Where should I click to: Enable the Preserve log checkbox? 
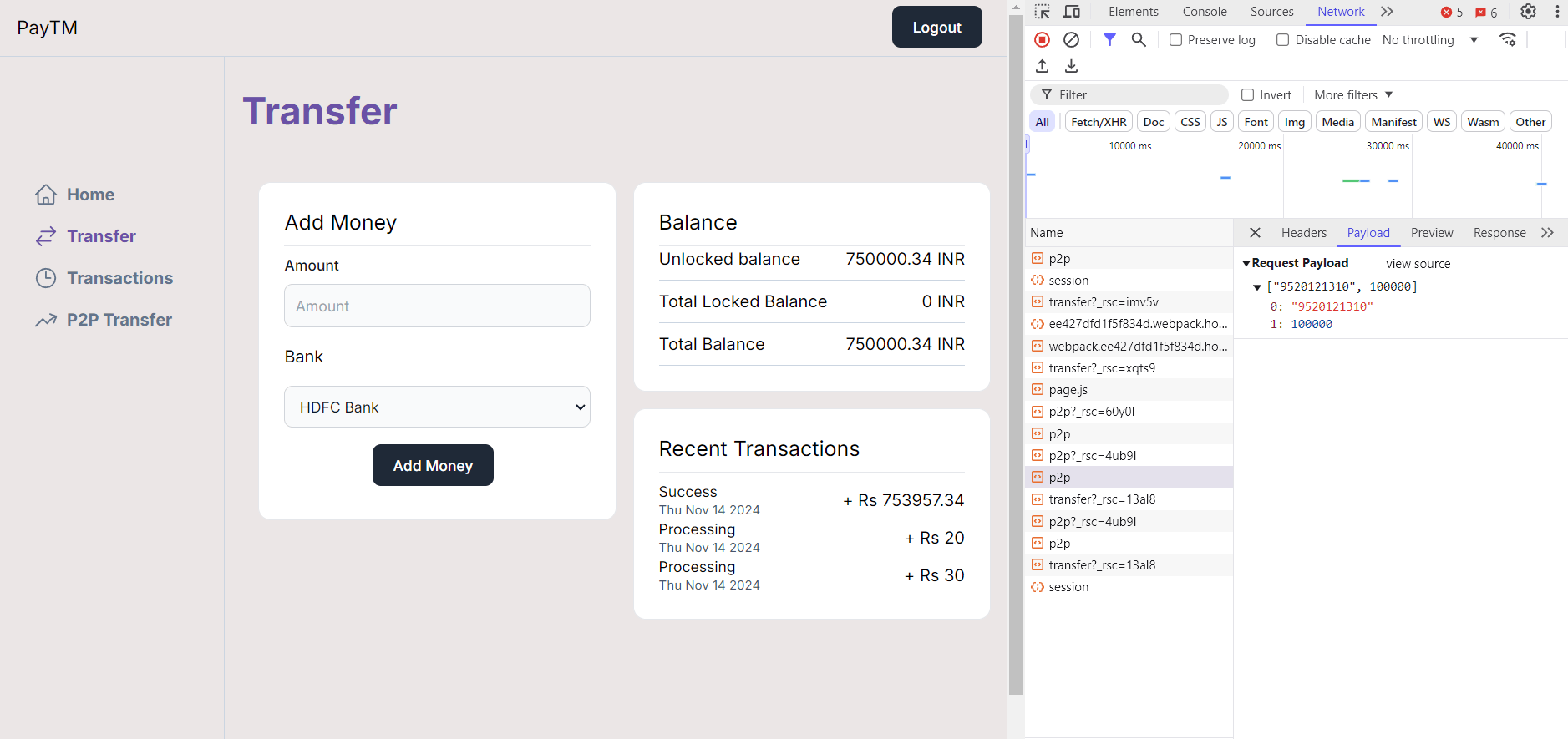[x=1175, y=40]
